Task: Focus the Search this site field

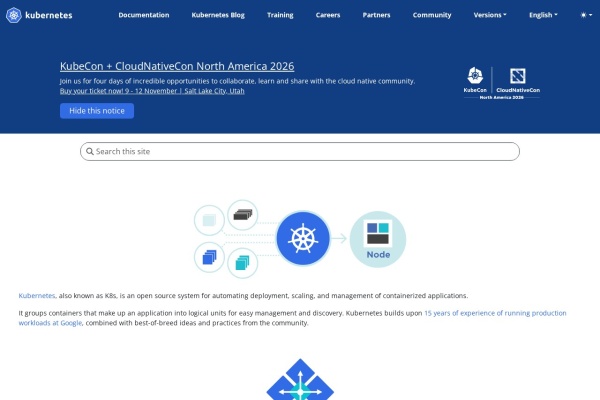Action: (300, 152)
